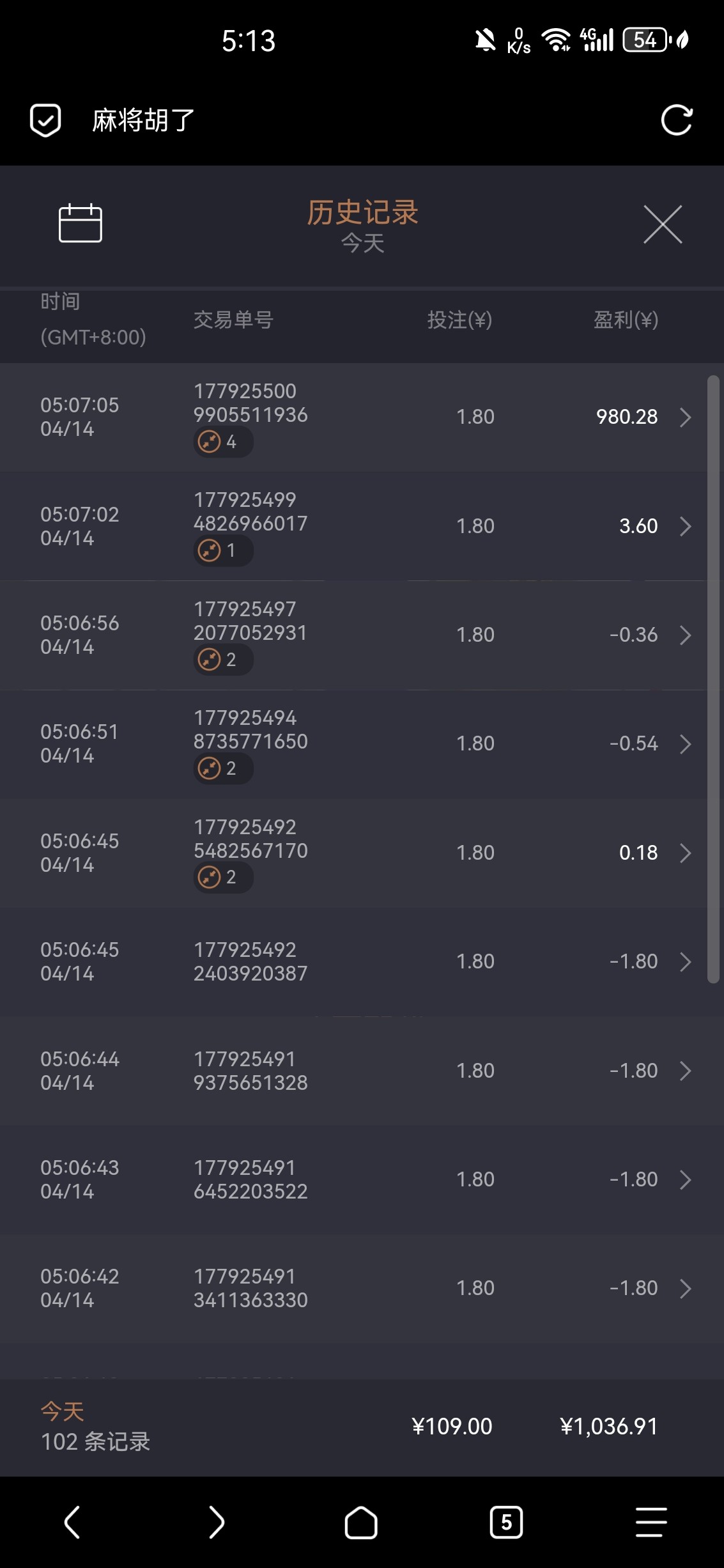Screen dimensions: 724x1568
Task: Click the records list scrollbar
Action: 713,678
